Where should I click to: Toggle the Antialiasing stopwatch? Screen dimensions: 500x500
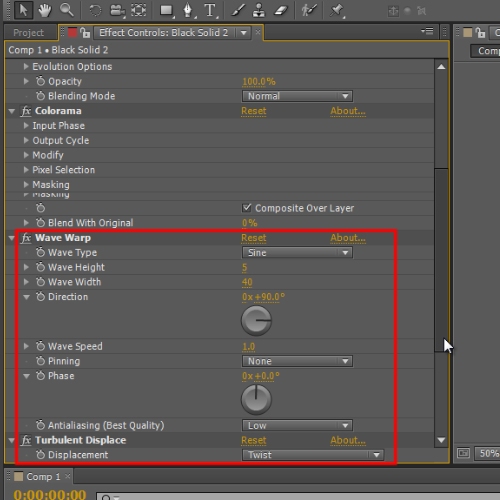tap(40, 425)
